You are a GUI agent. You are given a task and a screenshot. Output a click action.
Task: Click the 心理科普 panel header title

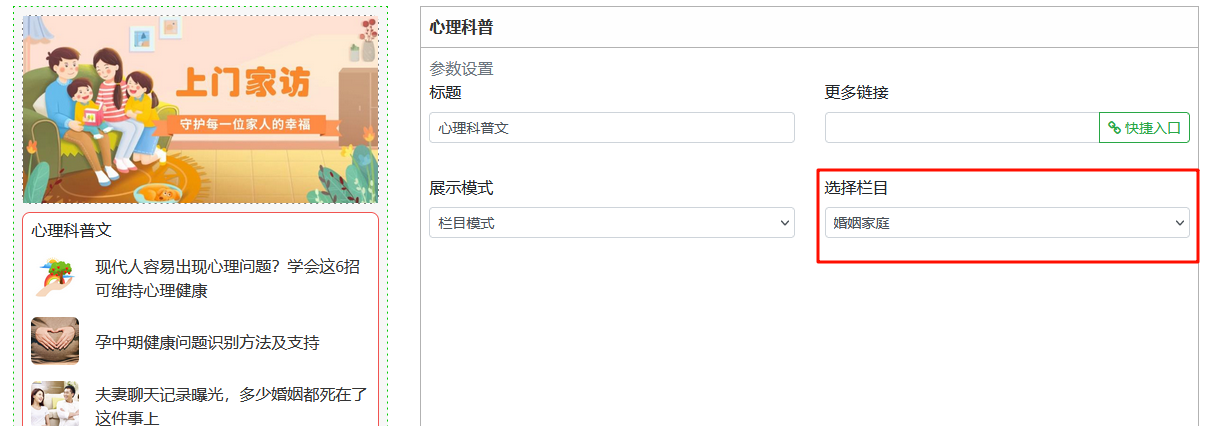click(x=461, y=27)
